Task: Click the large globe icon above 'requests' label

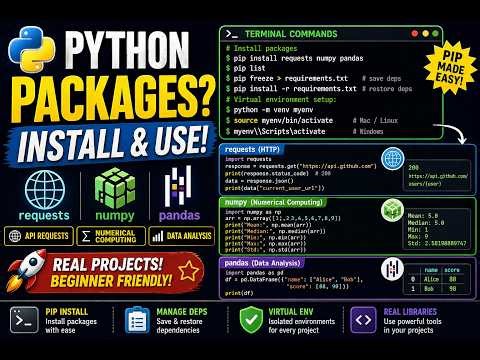Action: [x=45, y=190]
